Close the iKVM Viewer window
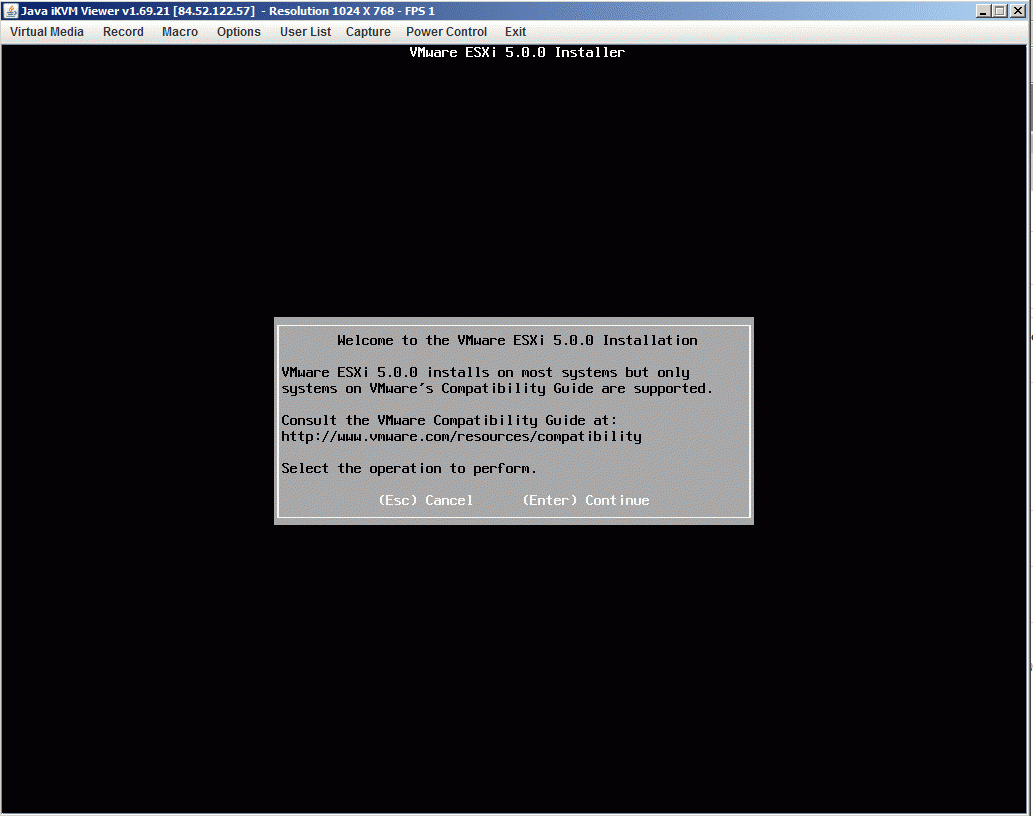Image resolution: width=1033 pixels, height=816 pixels. coord(1018,11)
